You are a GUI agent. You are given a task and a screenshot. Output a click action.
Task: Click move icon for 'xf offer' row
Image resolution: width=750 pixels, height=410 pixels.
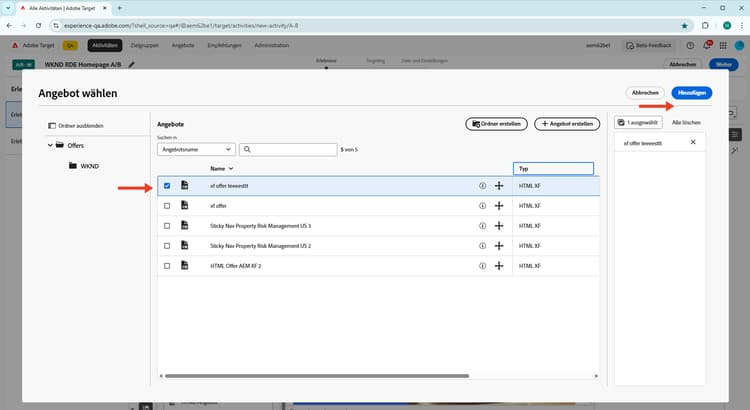click(499, 206)
